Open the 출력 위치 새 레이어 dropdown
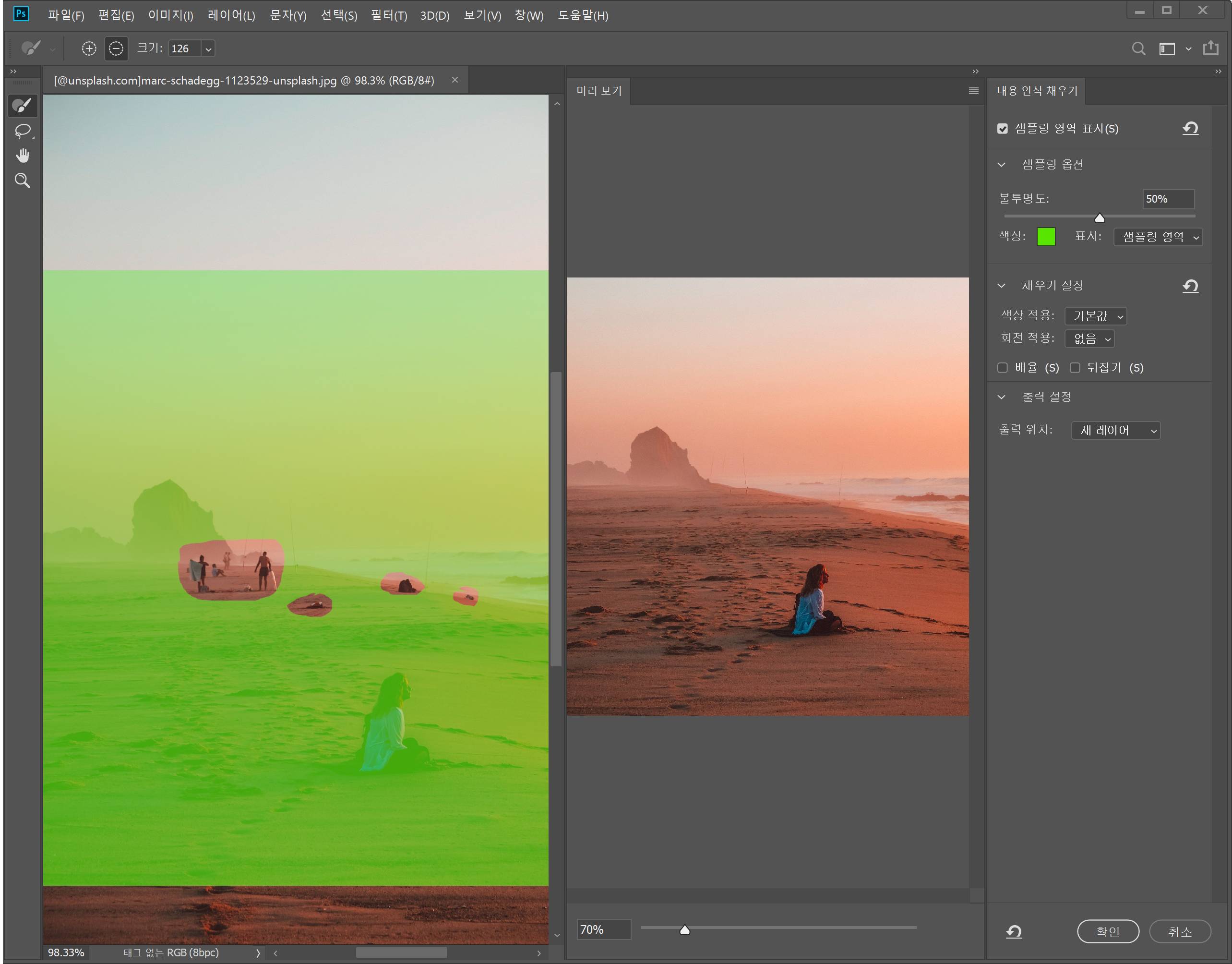1232x964 pixels. 1115,431
